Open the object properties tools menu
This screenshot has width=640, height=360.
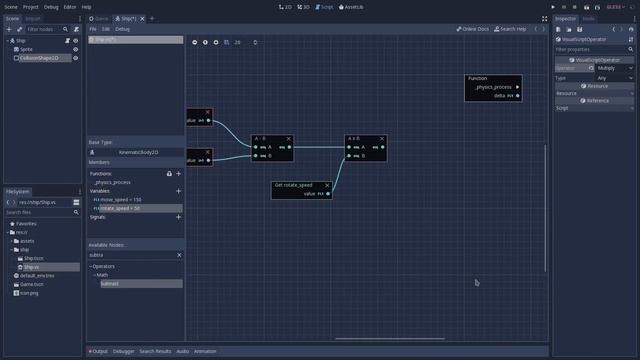pos(631,40)
